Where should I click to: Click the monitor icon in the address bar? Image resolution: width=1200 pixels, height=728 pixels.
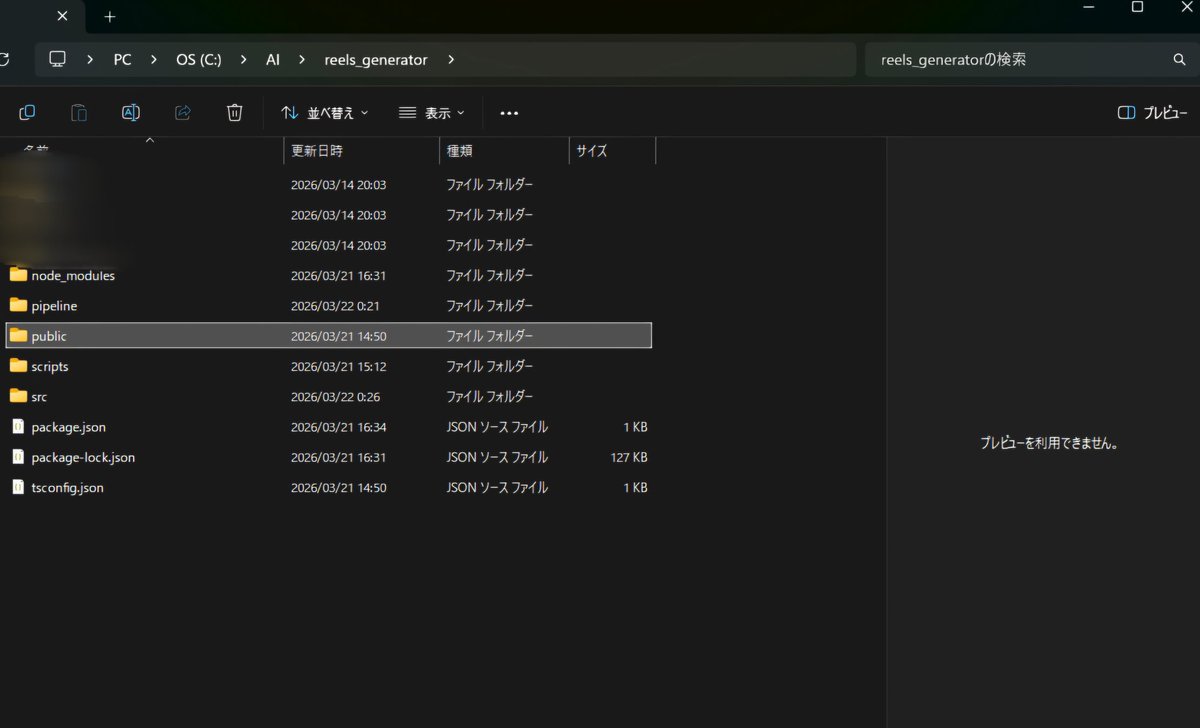pyautogui.click(x=58, y=60)
